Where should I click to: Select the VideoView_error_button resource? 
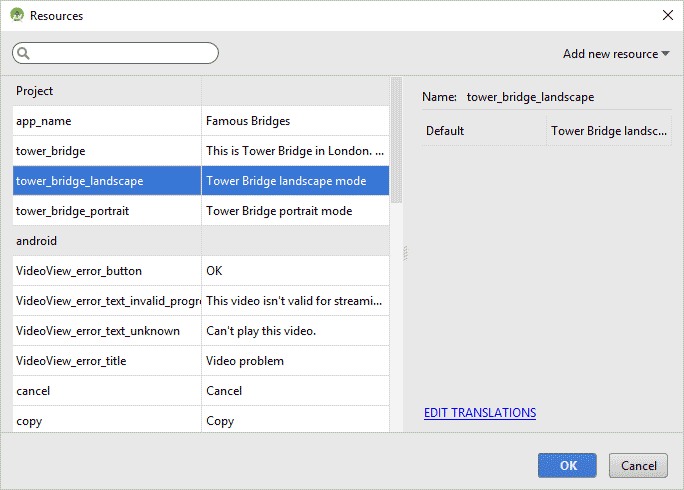click(106, 271)
